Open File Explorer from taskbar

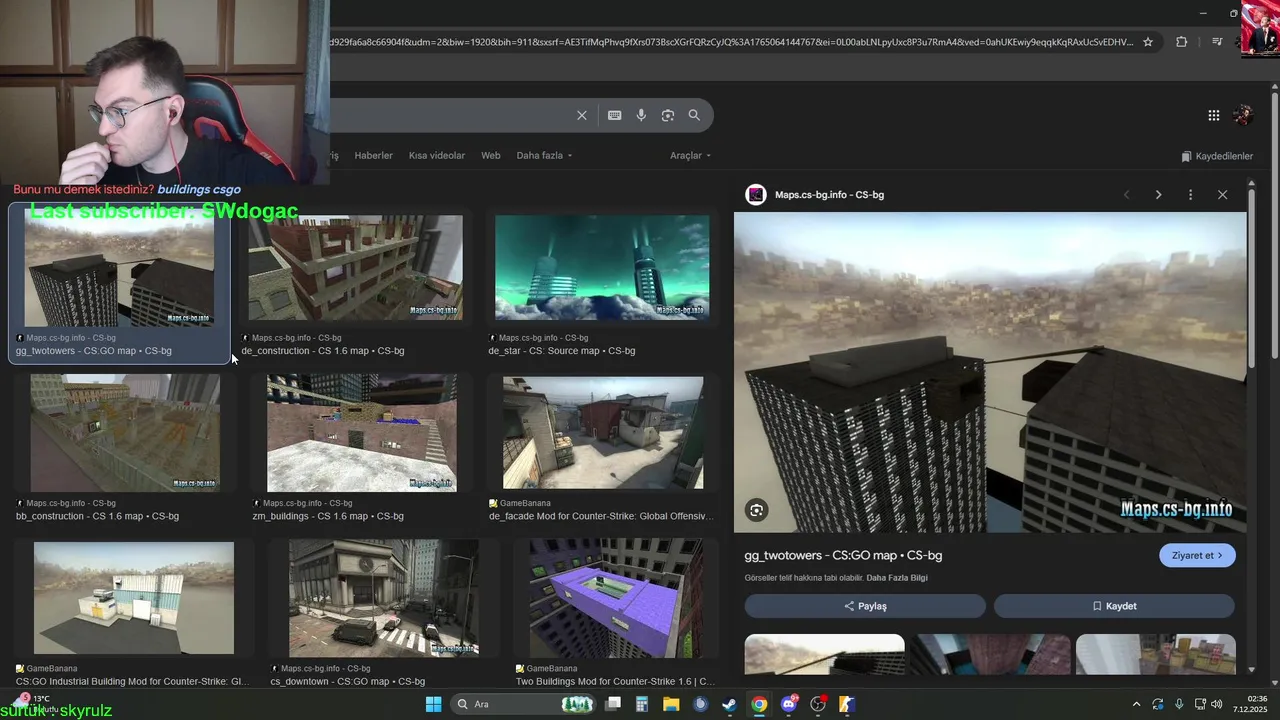[671, 704]
